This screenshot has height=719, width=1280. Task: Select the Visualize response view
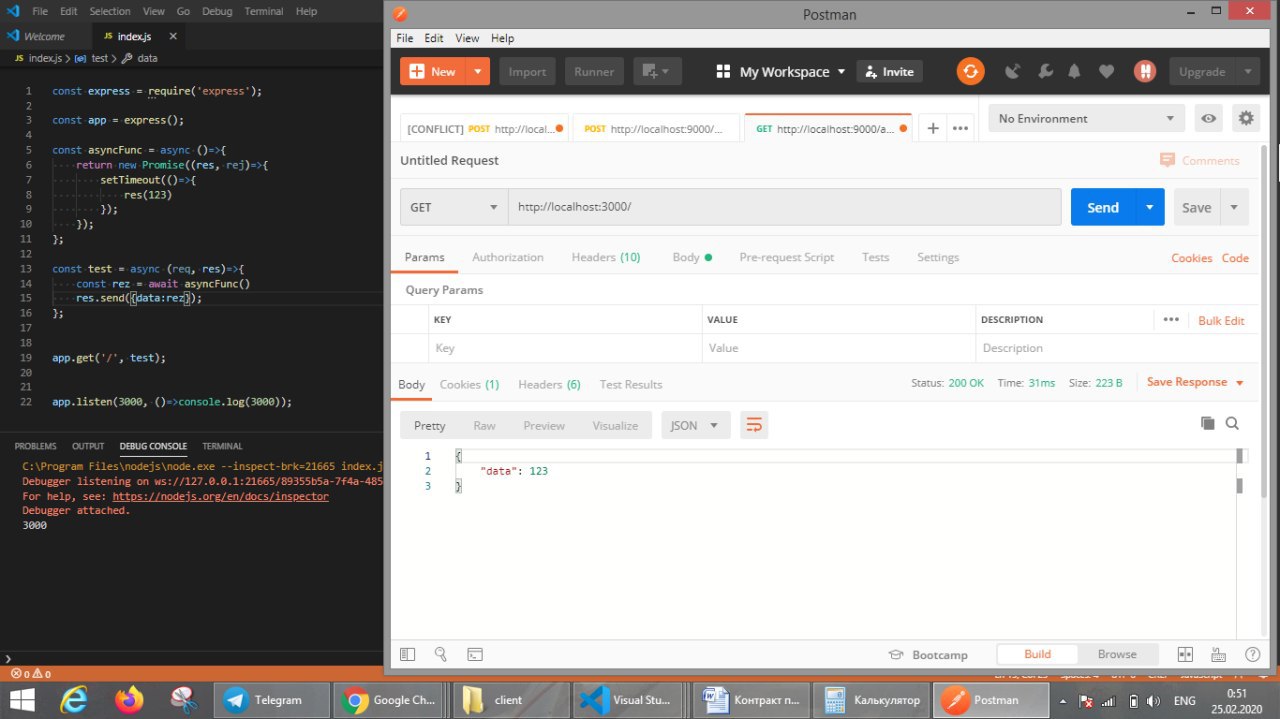pyautogui.click(x=615, y=425)
